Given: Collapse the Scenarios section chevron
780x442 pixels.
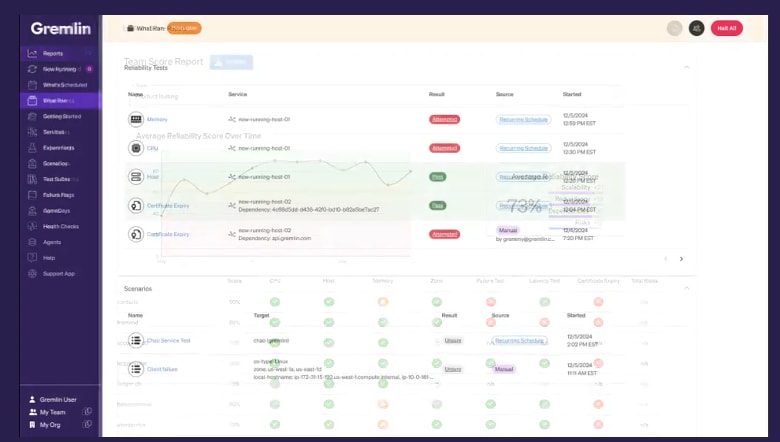Looking at the screenshot, I should 687,288.
